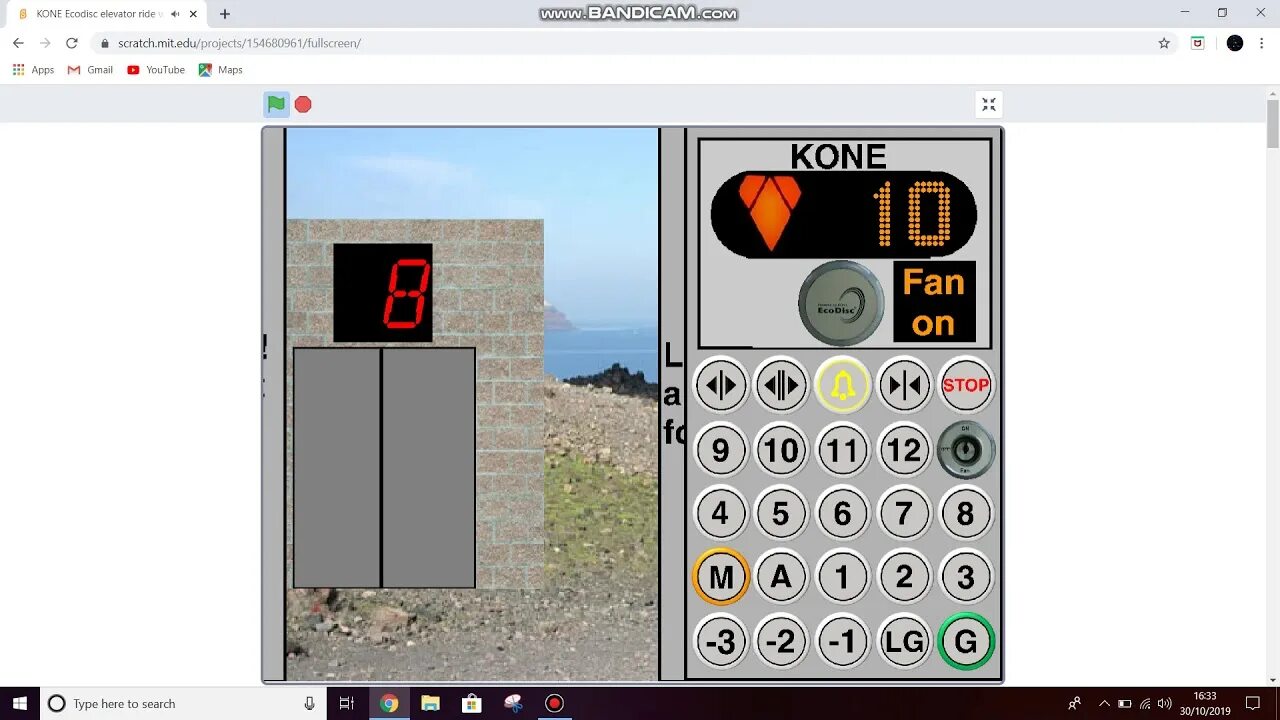This screenshot has width=1280, height=720.
Task: Open the Maps bookmark
Action: (221, 70)
